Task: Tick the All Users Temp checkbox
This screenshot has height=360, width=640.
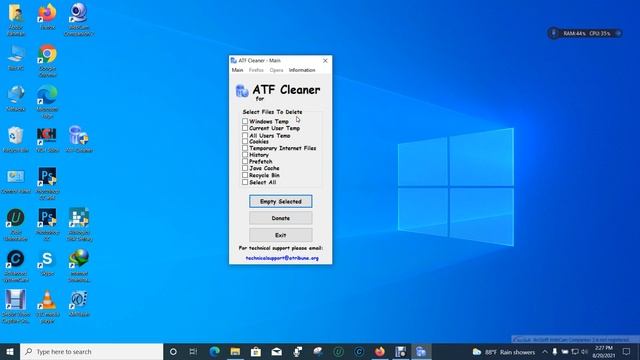Action: 245,135
